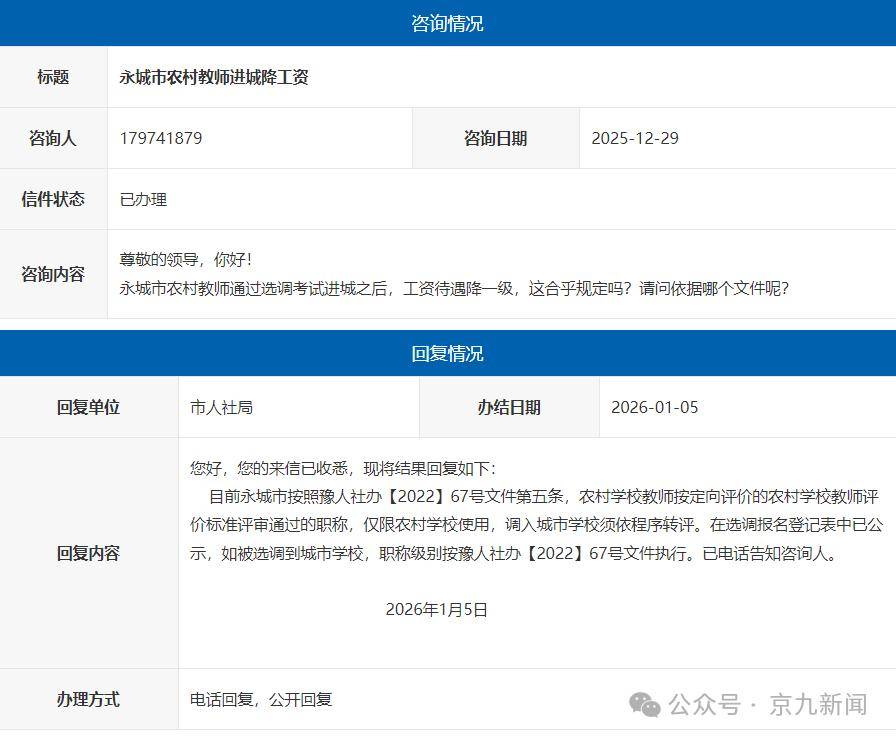Image resolution: width=896 pixels, height=740 pixels.
Task: Click the inquirer ID 179741879
Action: coord(161,138)
